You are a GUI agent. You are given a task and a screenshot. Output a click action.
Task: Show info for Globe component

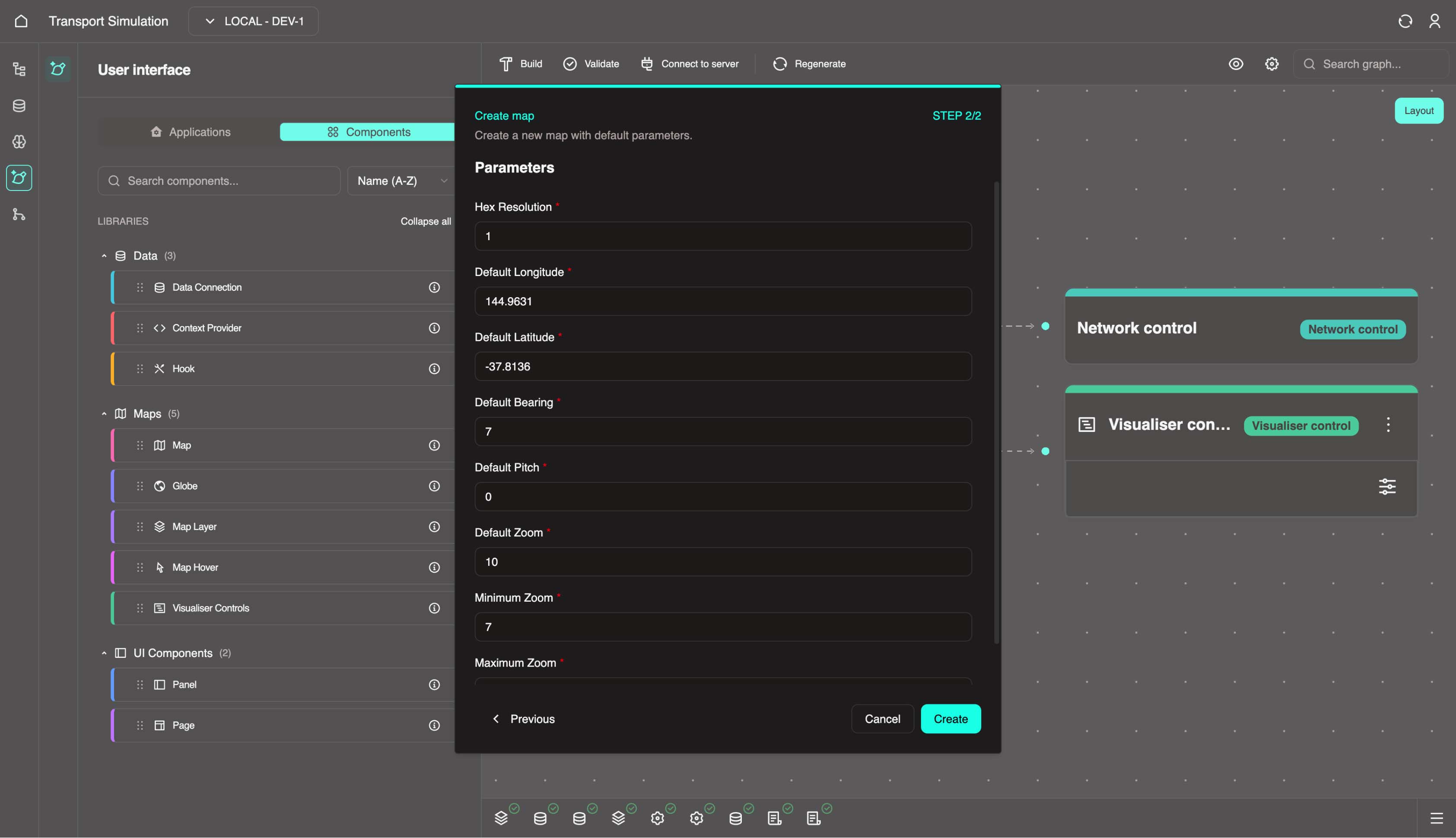pyautogui.click(x=434, y=486)
